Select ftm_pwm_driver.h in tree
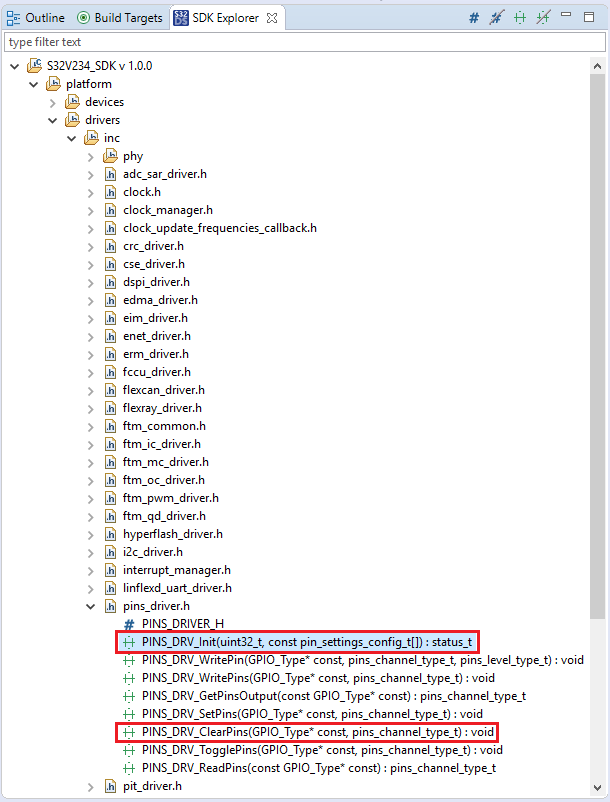Viewport: 610px width, 802px height. (x=171, y=498)
